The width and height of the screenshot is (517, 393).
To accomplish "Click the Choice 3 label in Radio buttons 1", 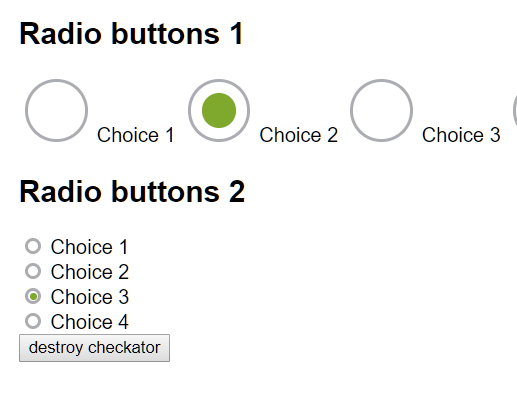I will [461, 135].
